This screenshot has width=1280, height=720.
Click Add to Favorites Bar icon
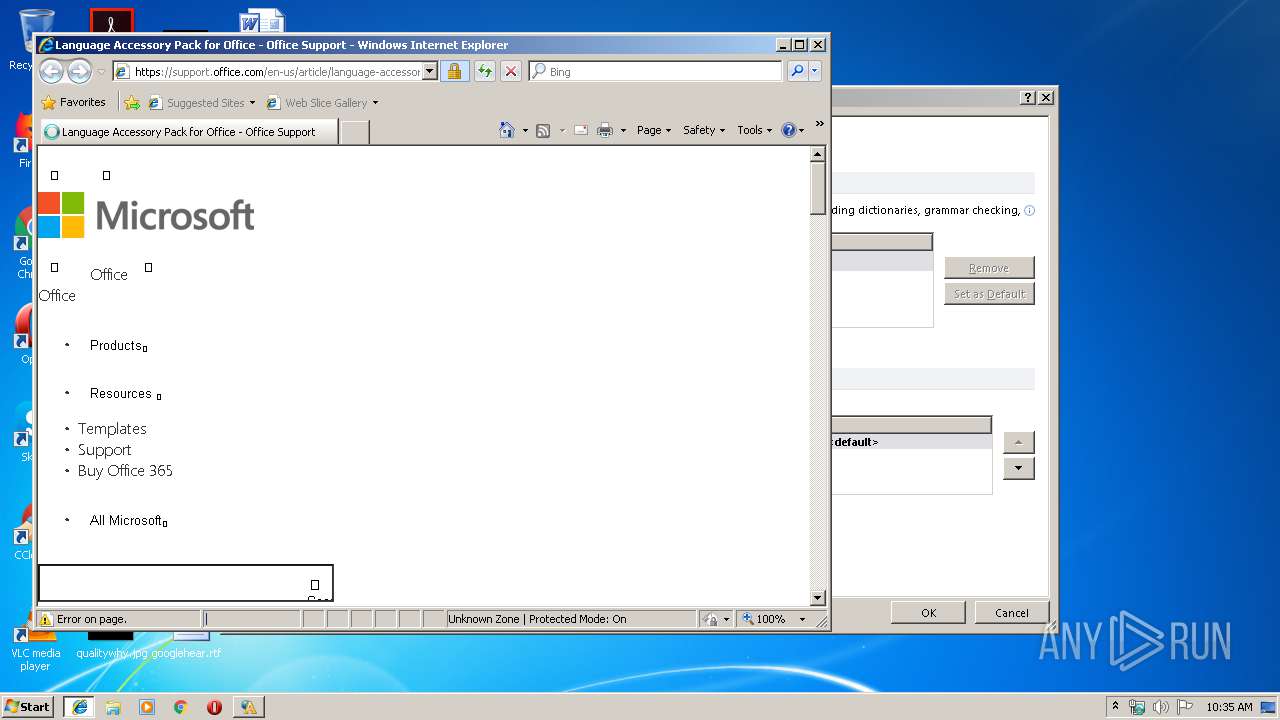click(132, 102)
